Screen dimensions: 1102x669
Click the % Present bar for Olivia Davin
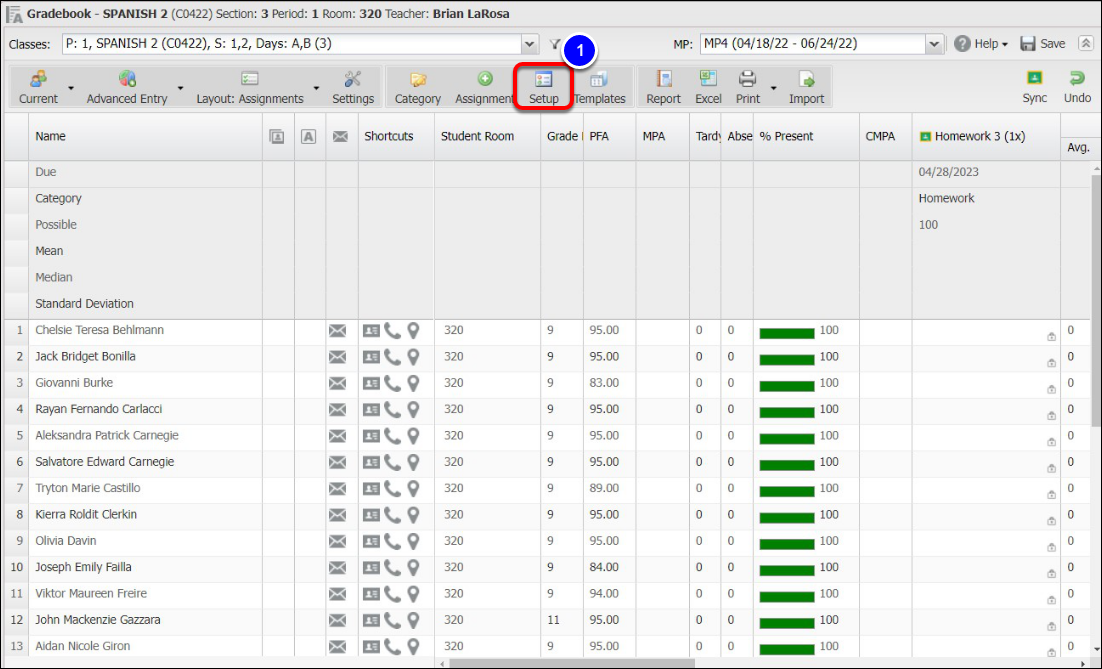(786, 544)
